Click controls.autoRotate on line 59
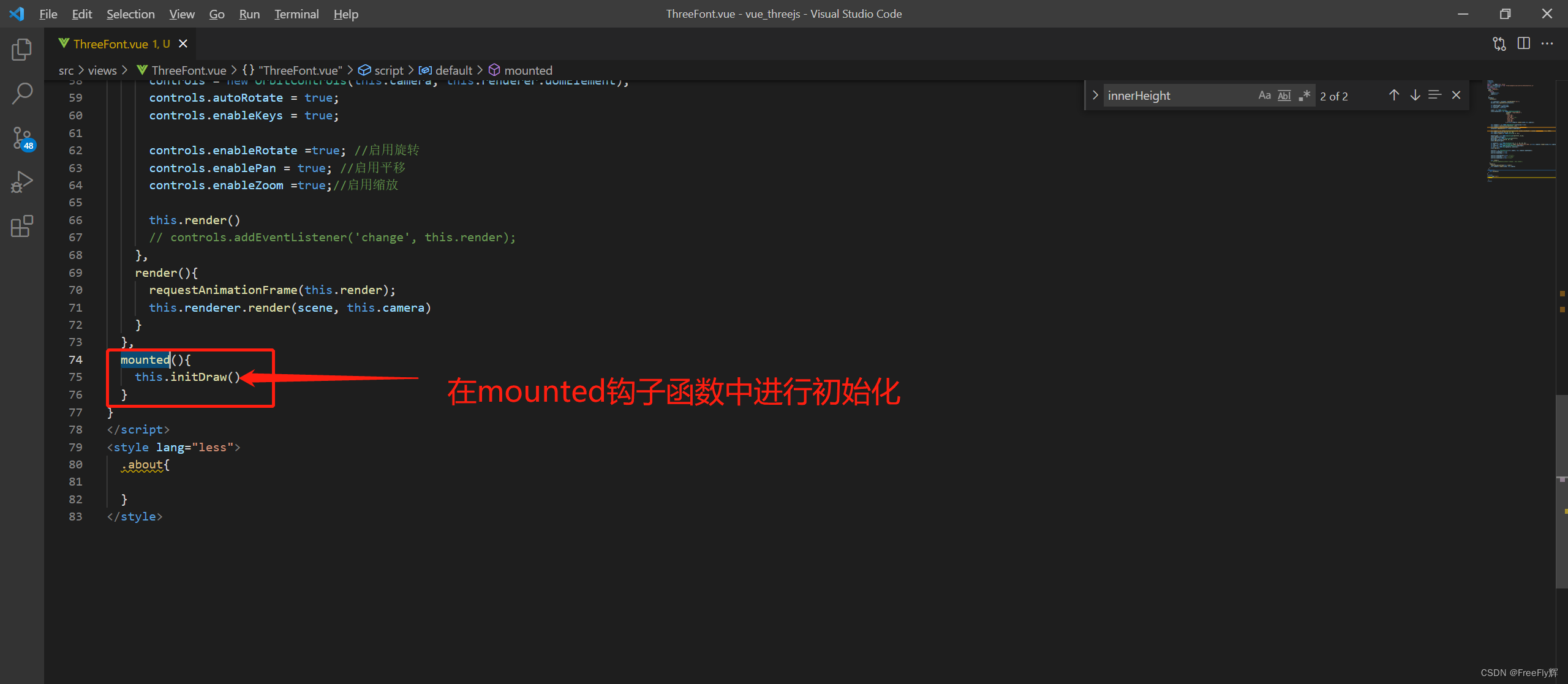Viewport: 1568px width, 684px height. click(216, 97)
